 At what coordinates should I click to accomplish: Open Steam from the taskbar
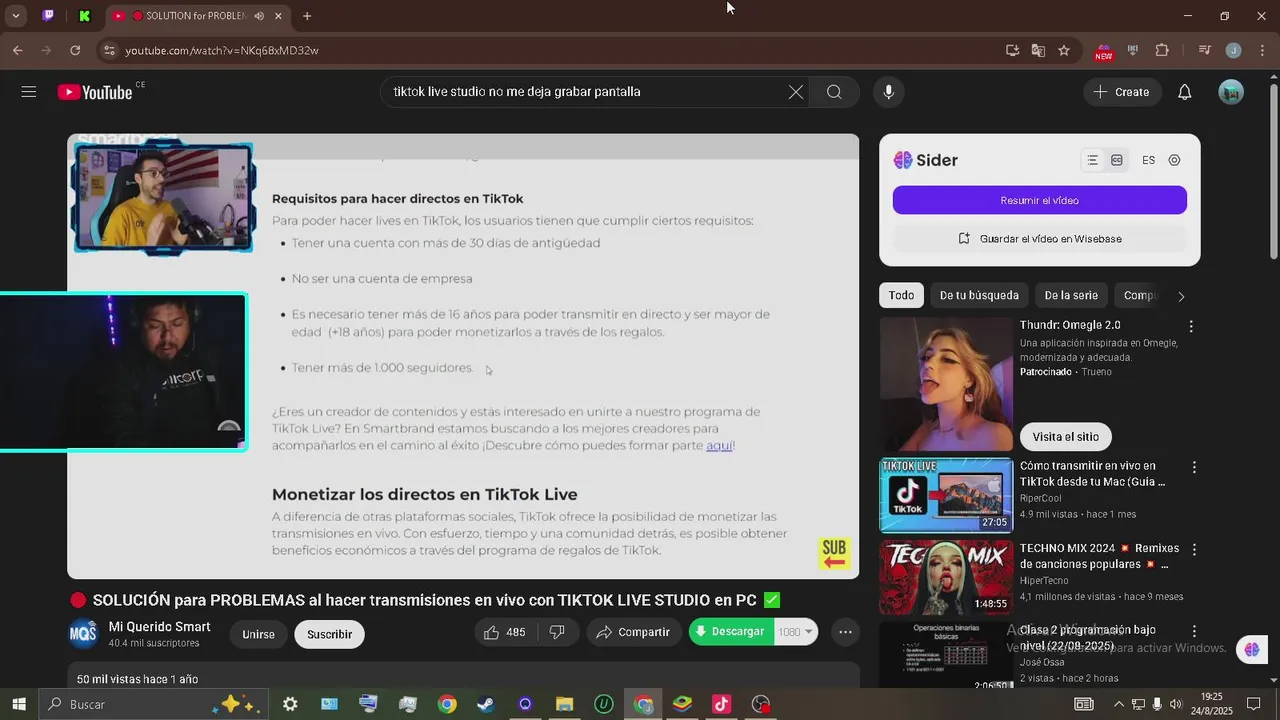pos(485,704)
